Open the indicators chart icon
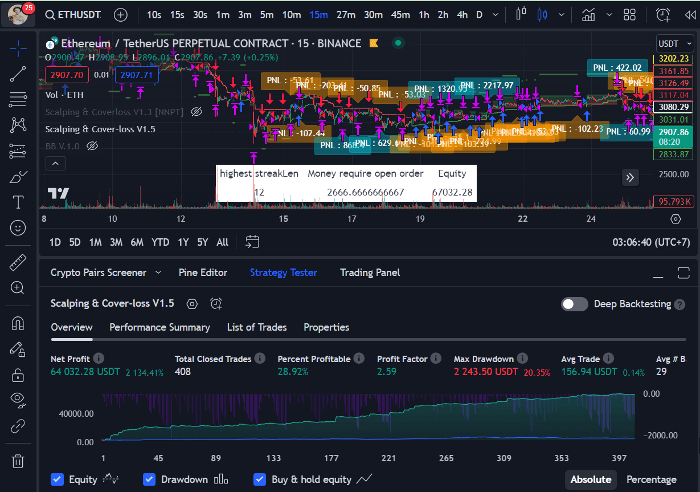 pyautogui.click(x=588, y=15)
